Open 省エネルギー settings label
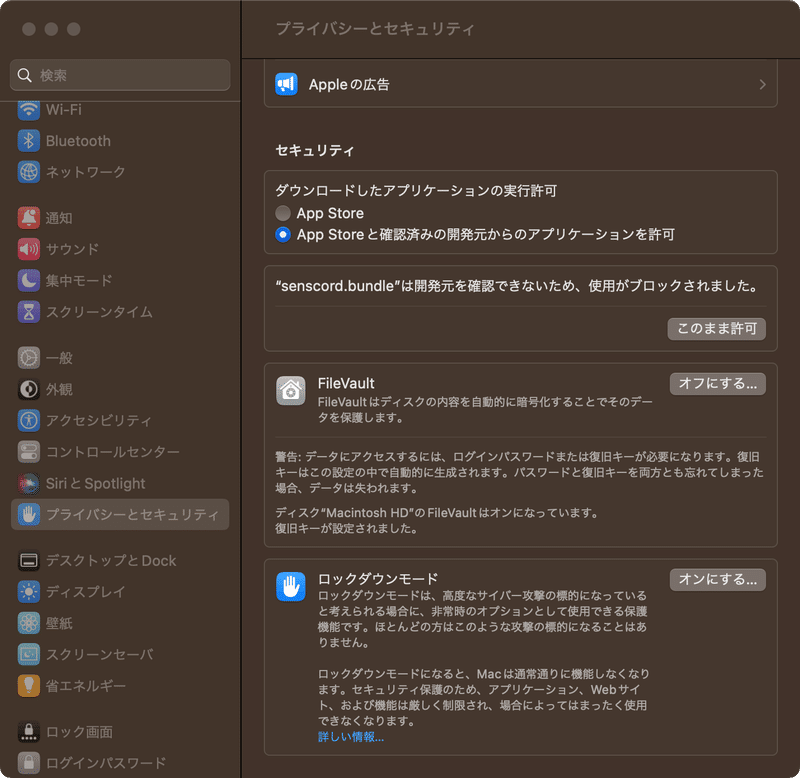This screenshot has height=778, width=800. click(x=86, y=686)
